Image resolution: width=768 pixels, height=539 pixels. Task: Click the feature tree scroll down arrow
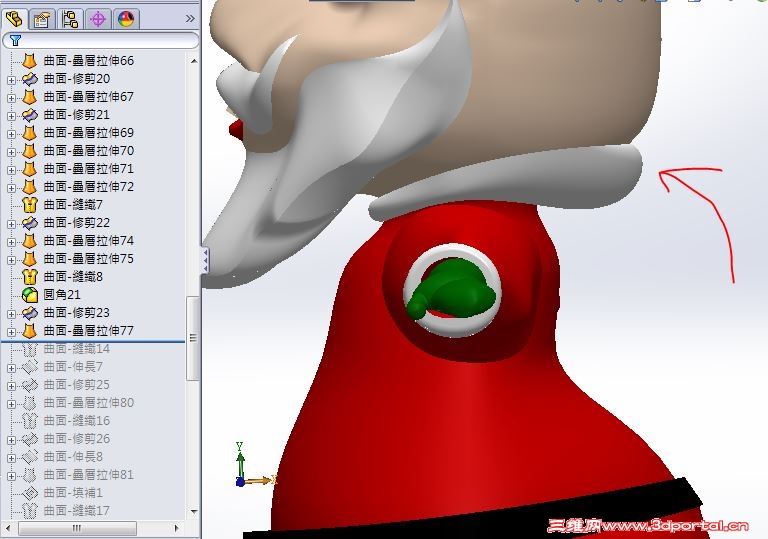click(x=193, y=512)
